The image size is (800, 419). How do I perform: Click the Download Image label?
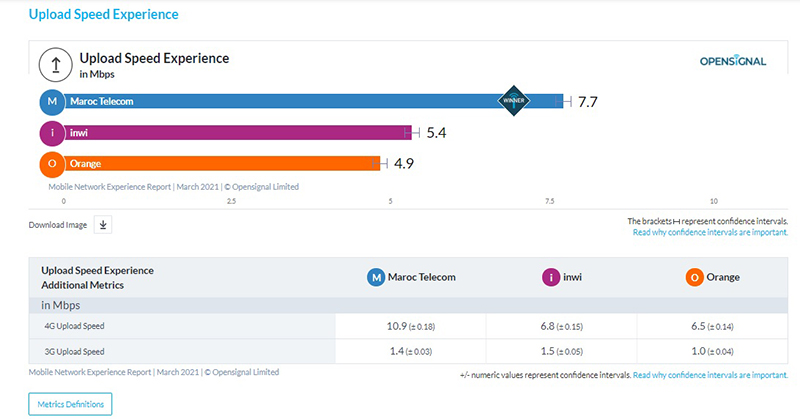click(x=58, y=225)
